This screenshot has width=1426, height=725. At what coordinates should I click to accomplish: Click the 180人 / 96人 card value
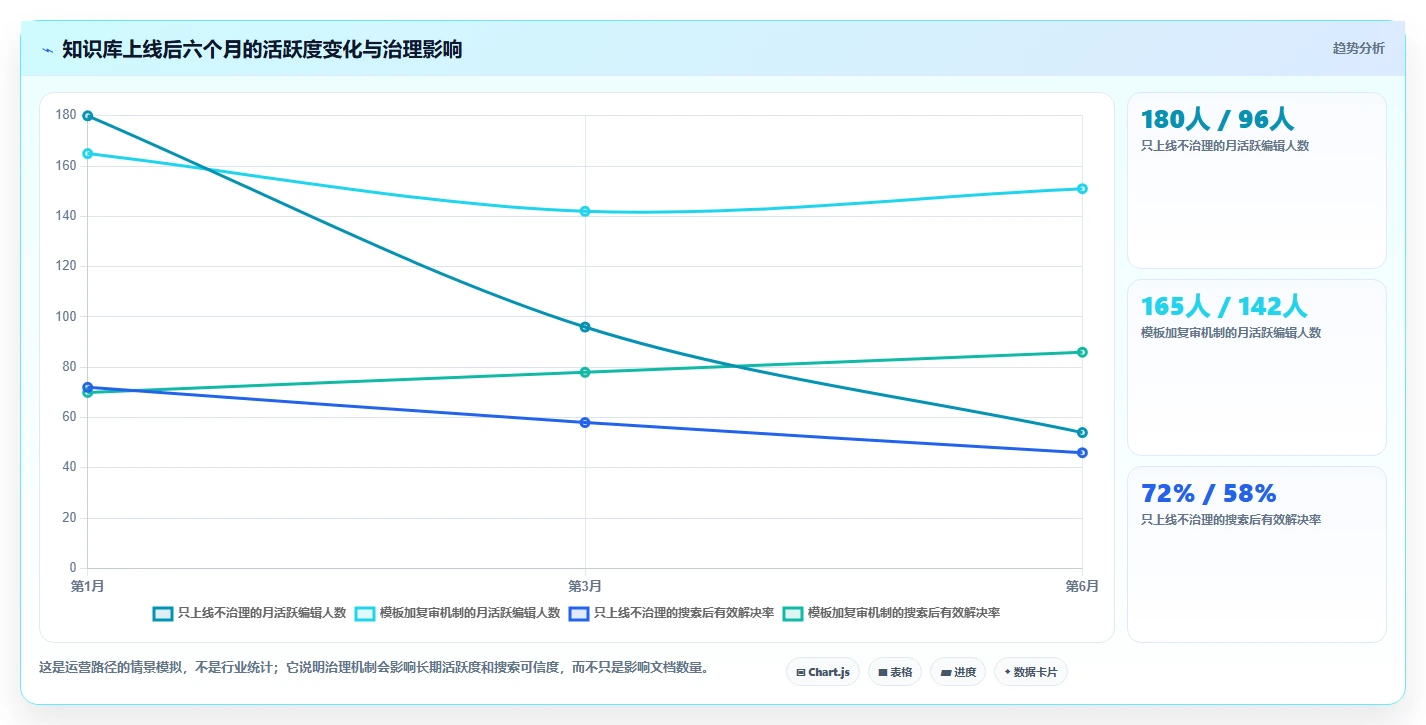[x=1217, y=119]
